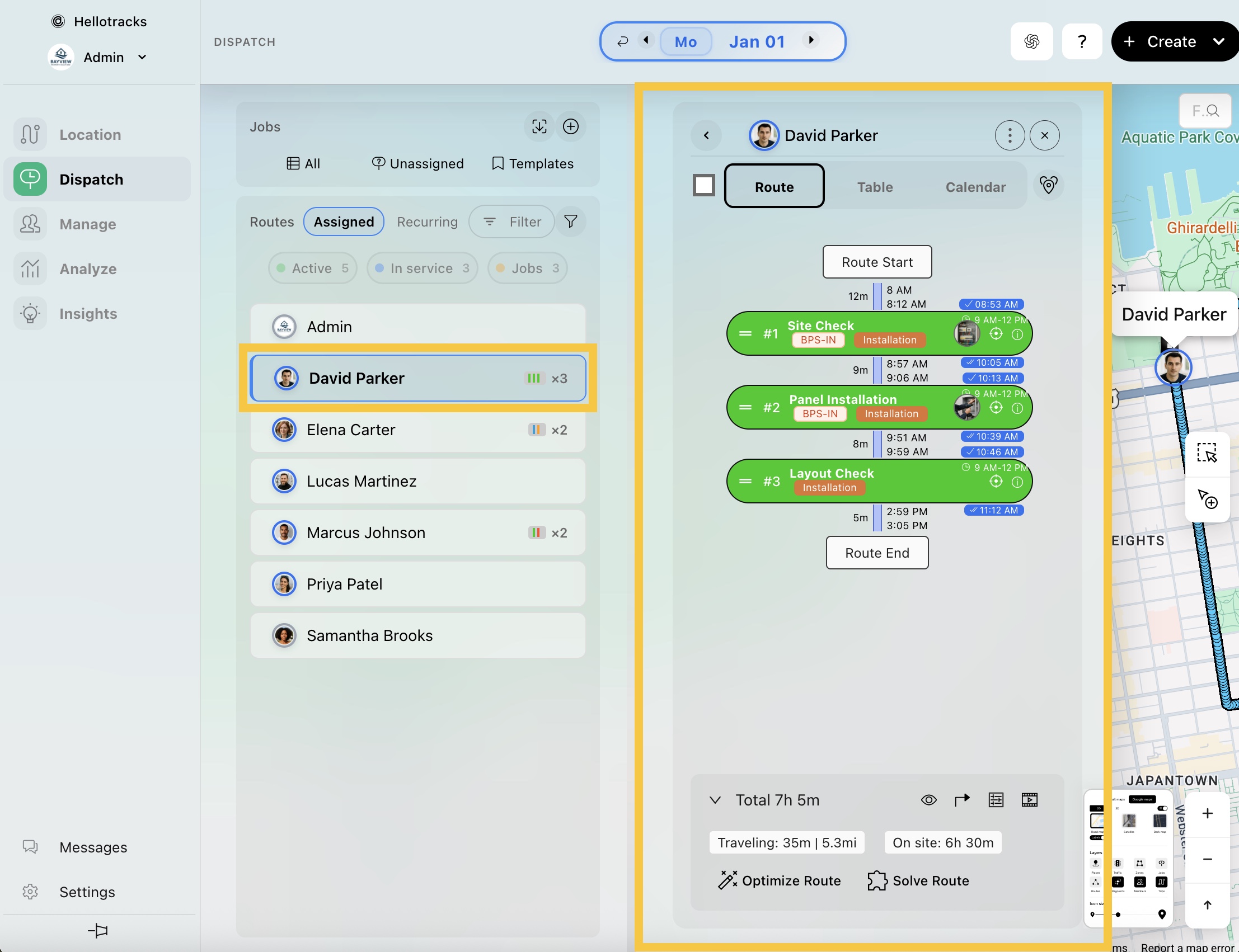
Task: Open the Analyze section in sidebar
Action: [x=88, y=268]
